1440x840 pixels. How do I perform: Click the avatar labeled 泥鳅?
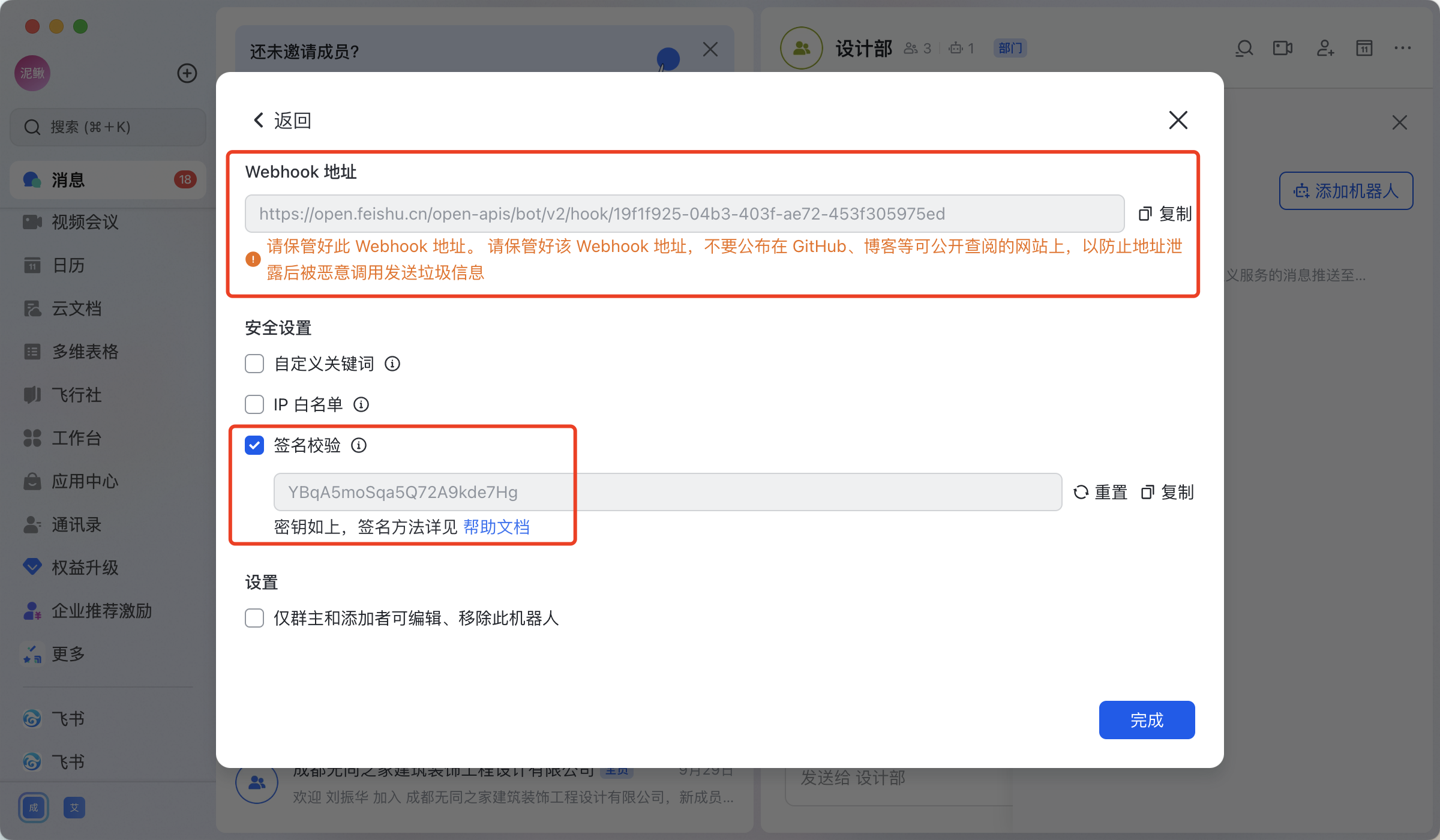pyautogui.click(x=32, y=73)
